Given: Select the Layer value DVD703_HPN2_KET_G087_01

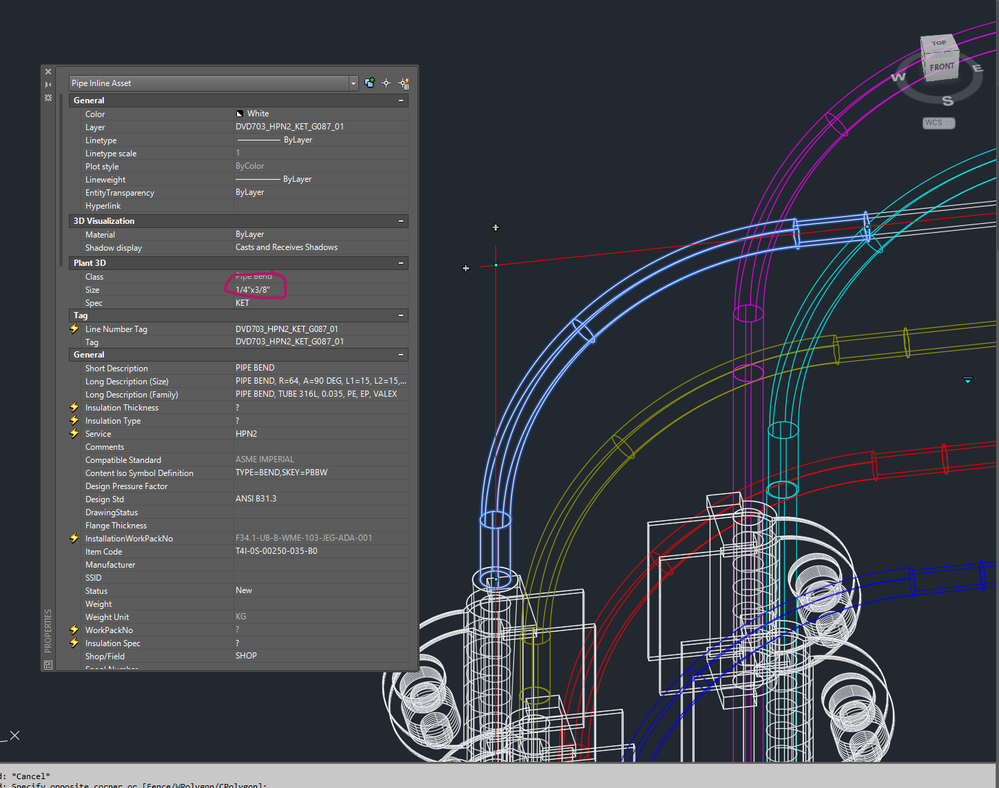Looking at the screenshot, I should click(x=289, y=127).
